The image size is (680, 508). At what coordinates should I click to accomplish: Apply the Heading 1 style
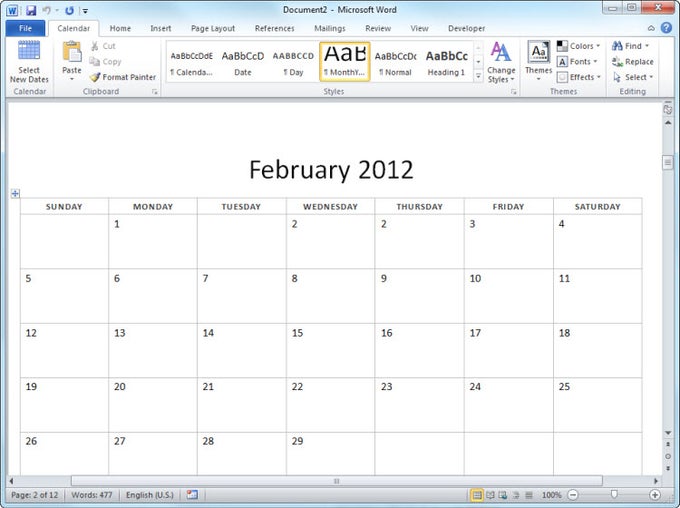(446, 62)
